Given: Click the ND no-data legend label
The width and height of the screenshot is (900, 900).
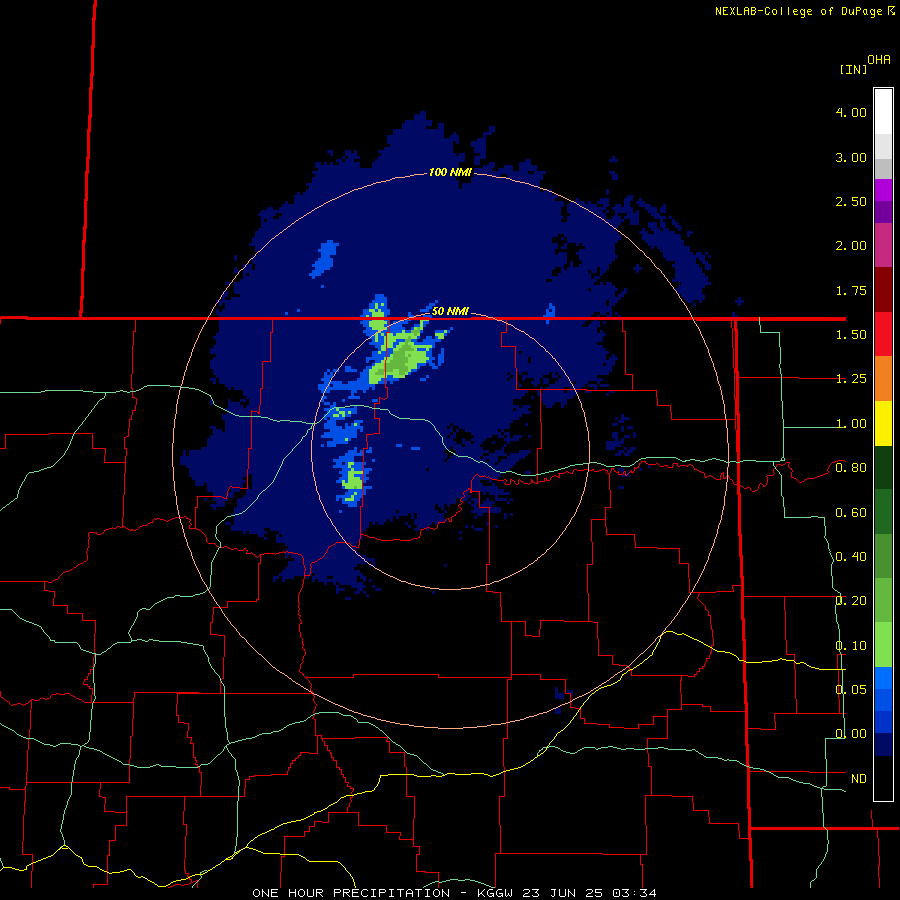Looking at the screenshot, I should [x=859, y=779].
